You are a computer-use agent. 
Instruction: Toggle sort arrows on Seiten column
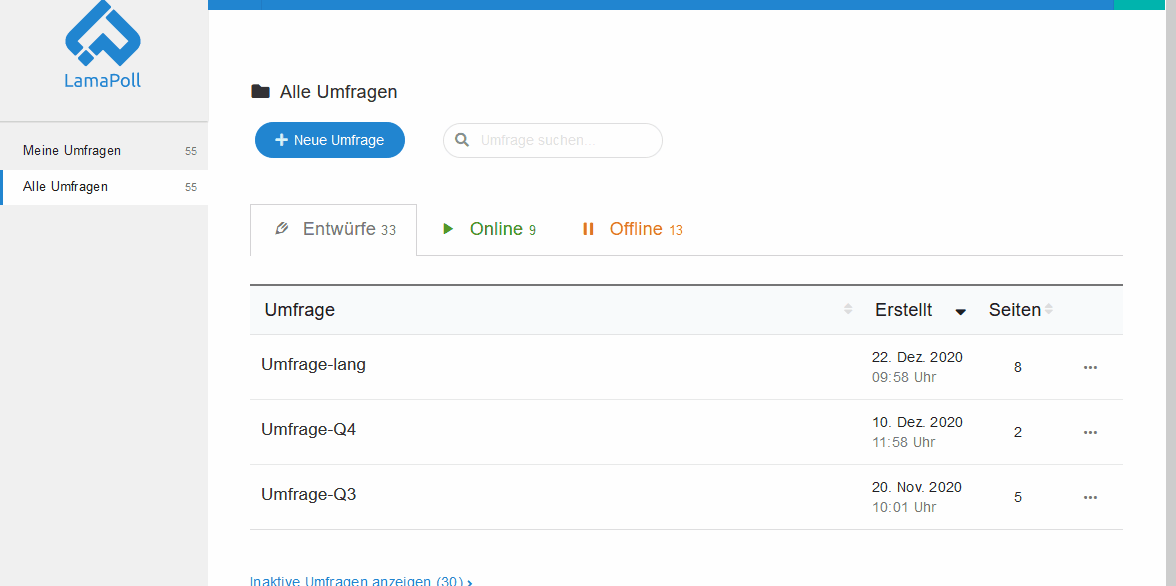tap(1049, 310)
